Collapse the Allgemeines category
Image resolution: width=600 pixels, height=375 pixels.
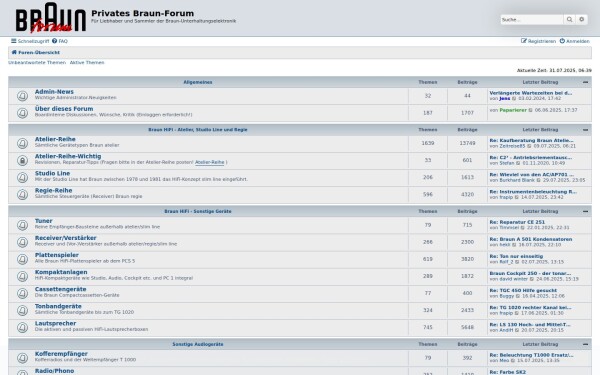point(585,82)
